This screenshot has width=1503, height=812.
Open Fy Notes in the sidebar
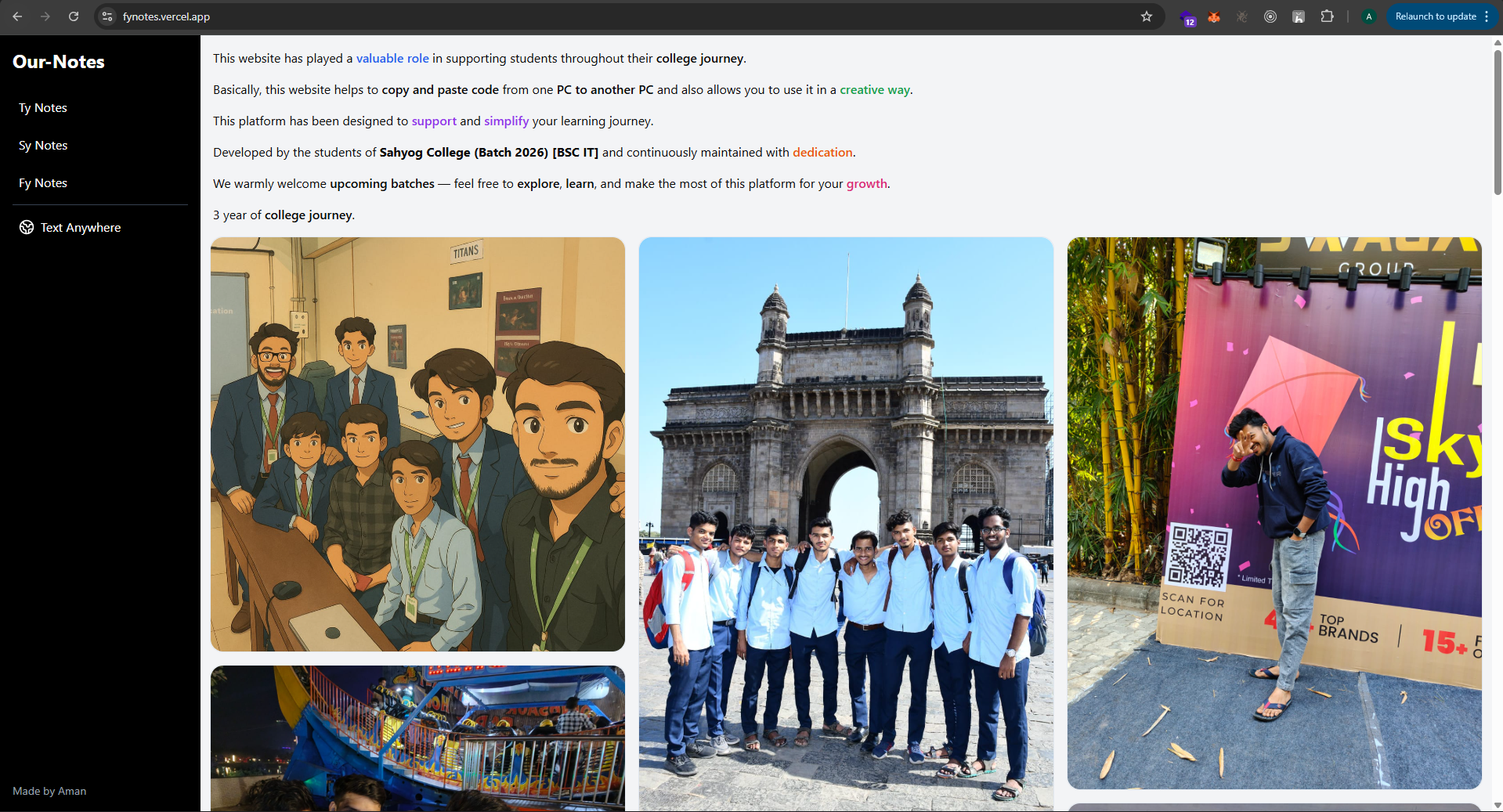tap(100, 183)
